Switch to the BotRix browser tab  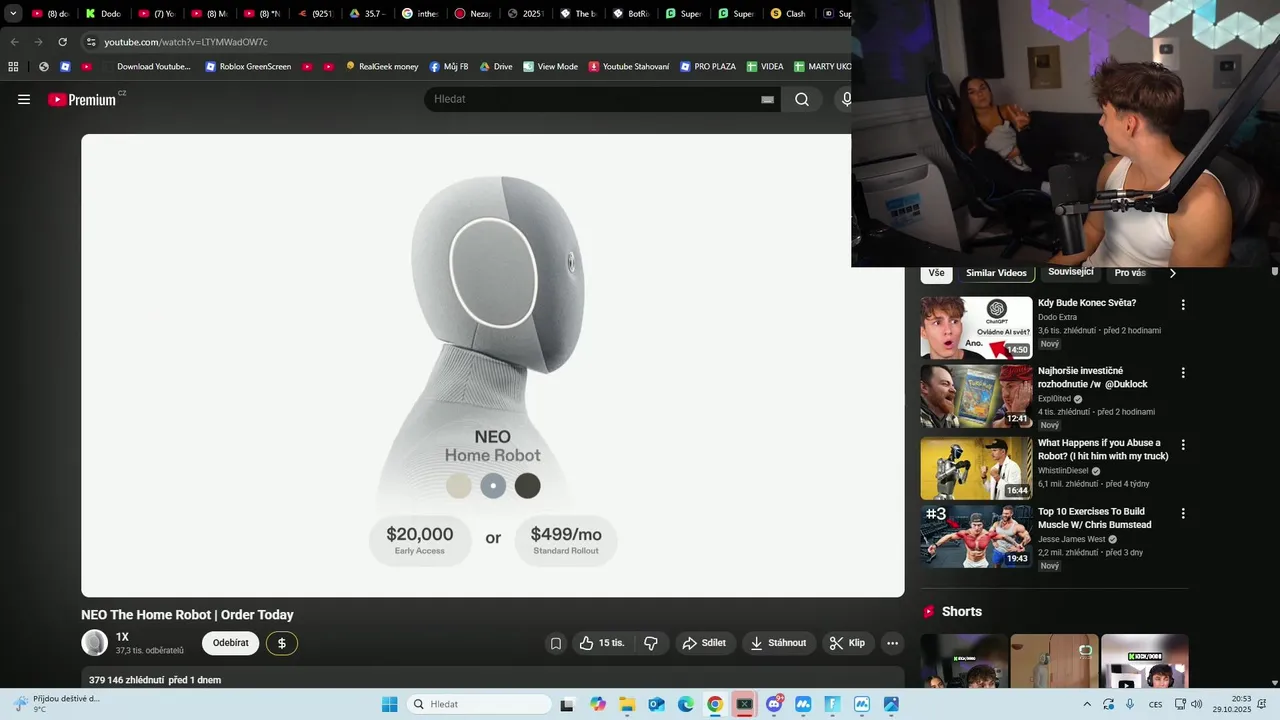(630, 14)
